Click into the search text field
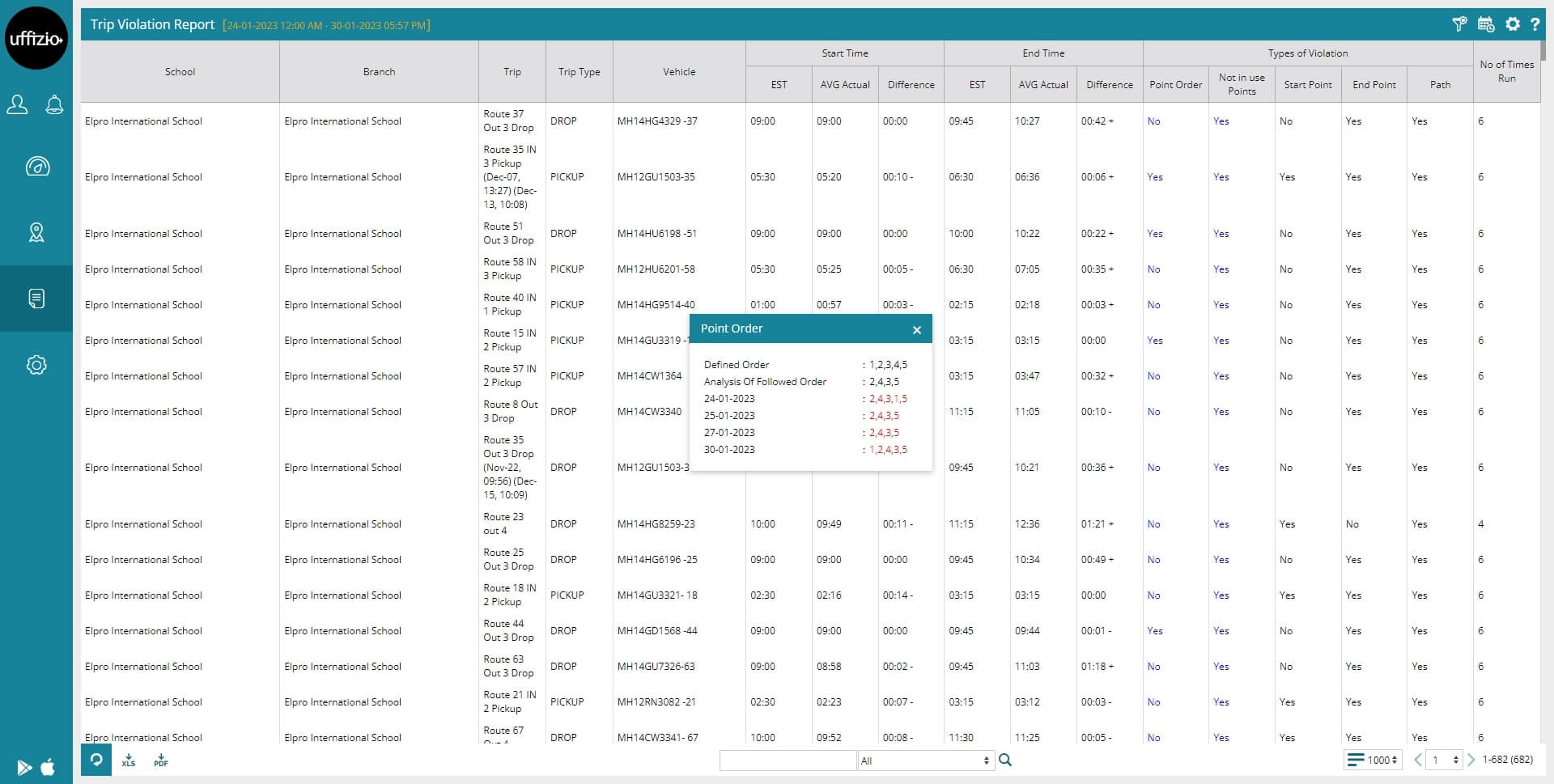The width and height of the screenshot is (1554, 784). click(x=788, y=761)
